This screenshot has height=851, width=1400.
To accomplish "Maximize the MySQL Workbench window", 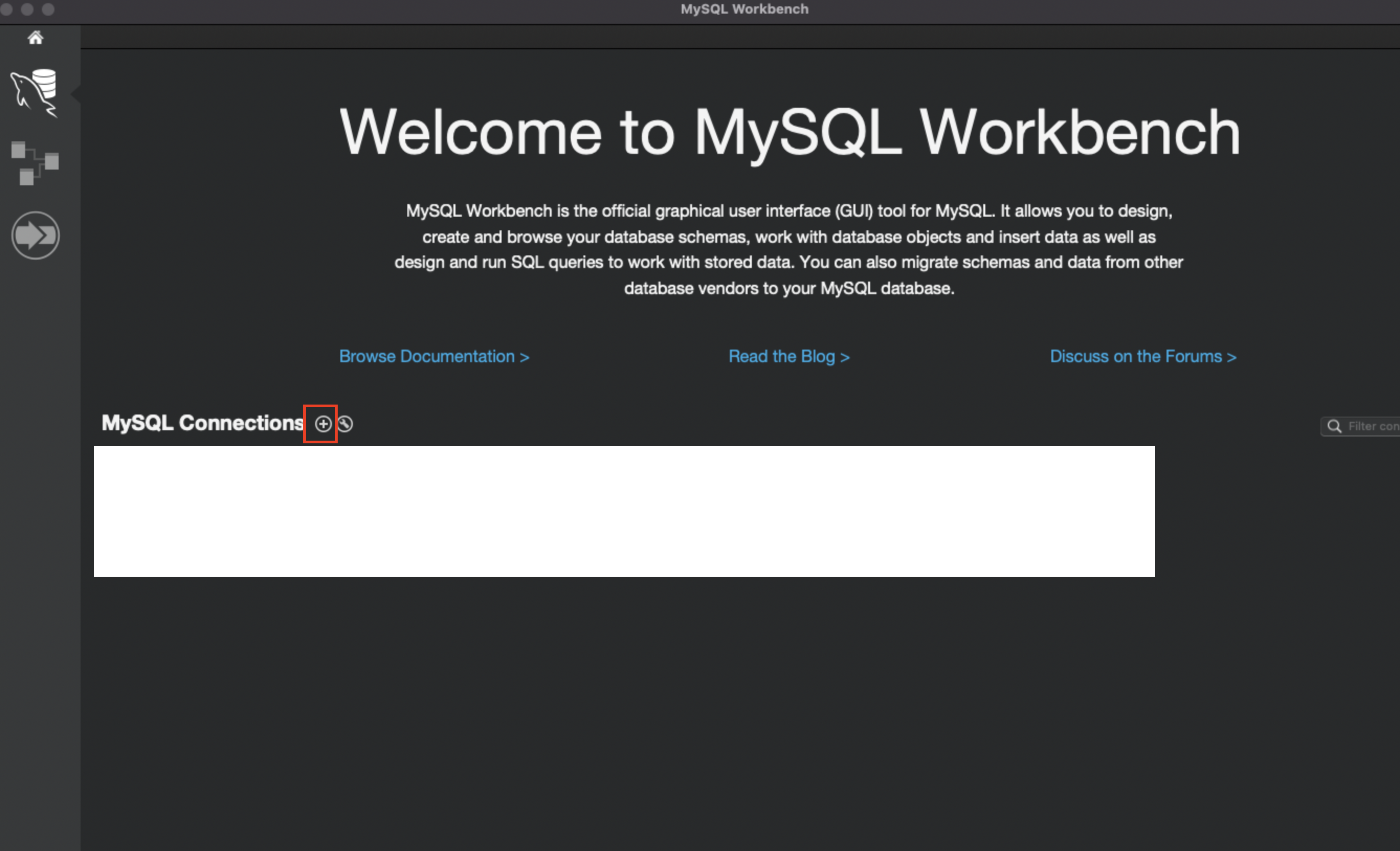I will (48, 9).
